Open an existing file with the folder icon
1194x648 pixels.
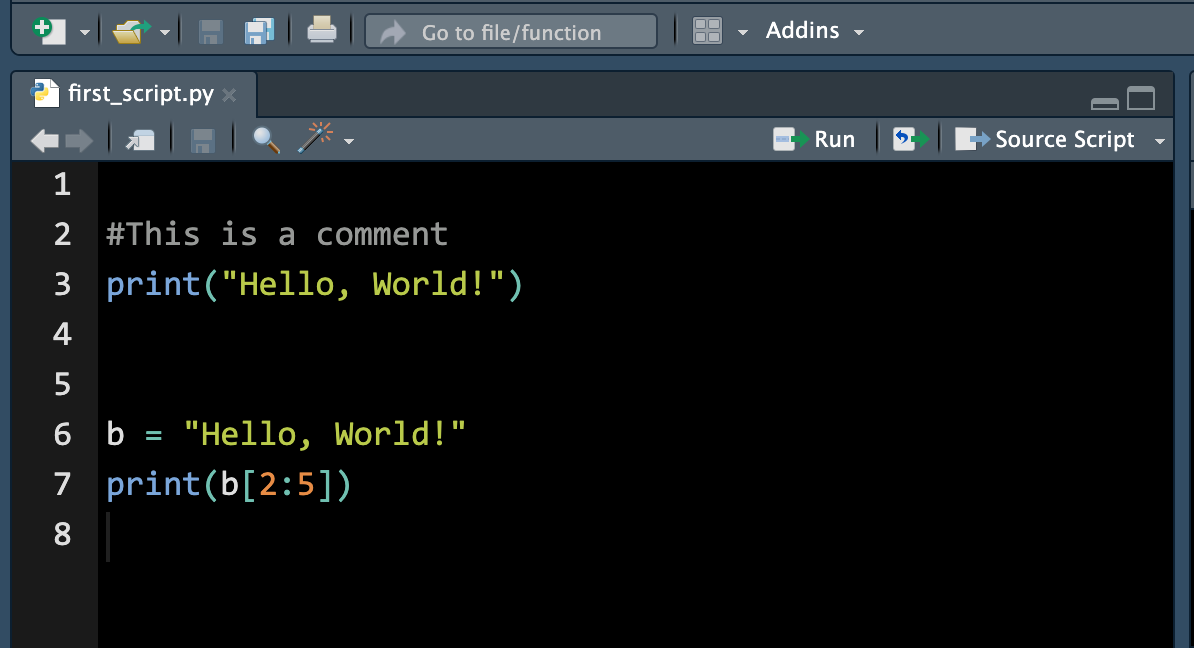130,30
